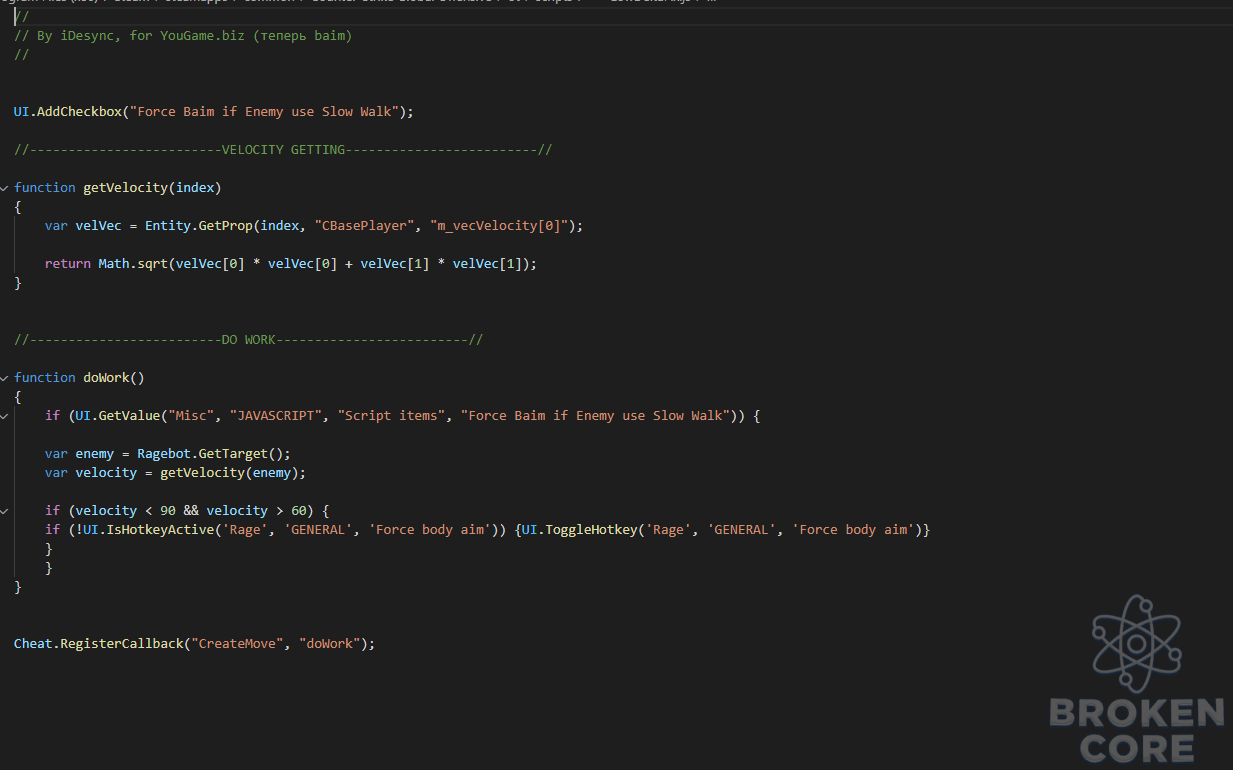Click the "CreateMove" string
The height and width of the screenshot is (770, 1233).
[x=237, y=644]
